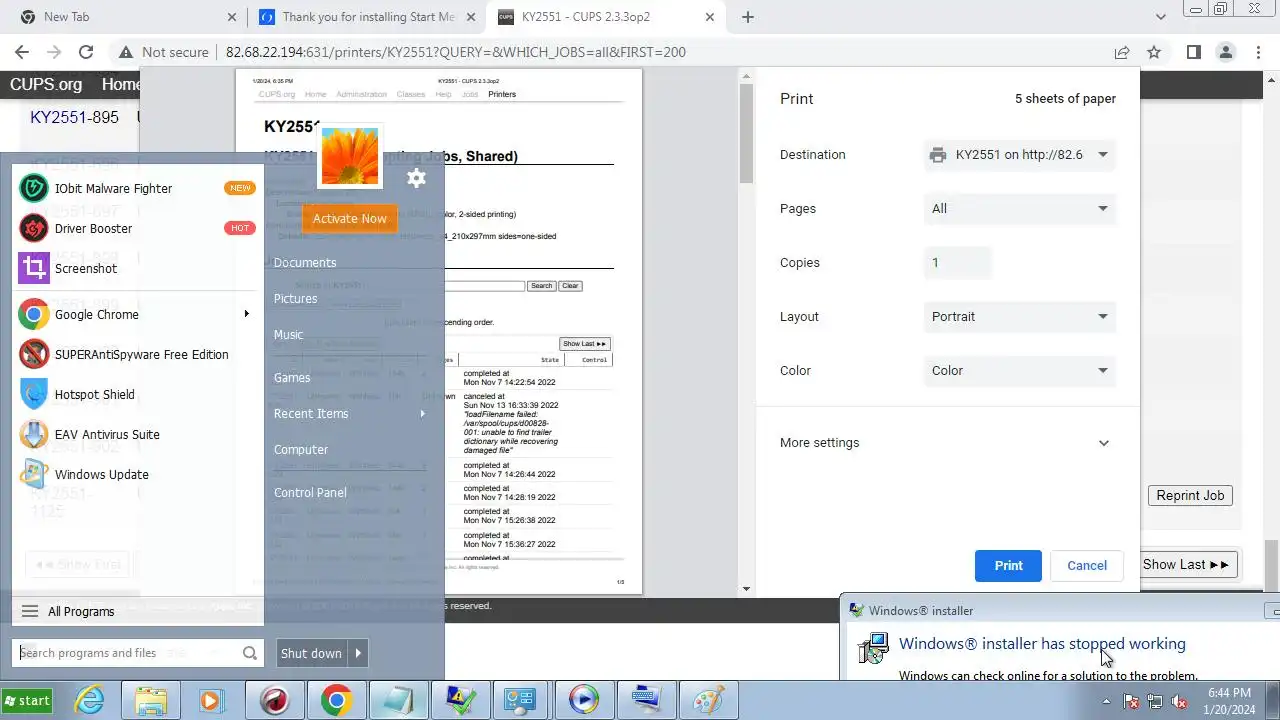The image size is (1280, 720).
Task: Switch to Thank you for installing tab
Action: (368, 17)
